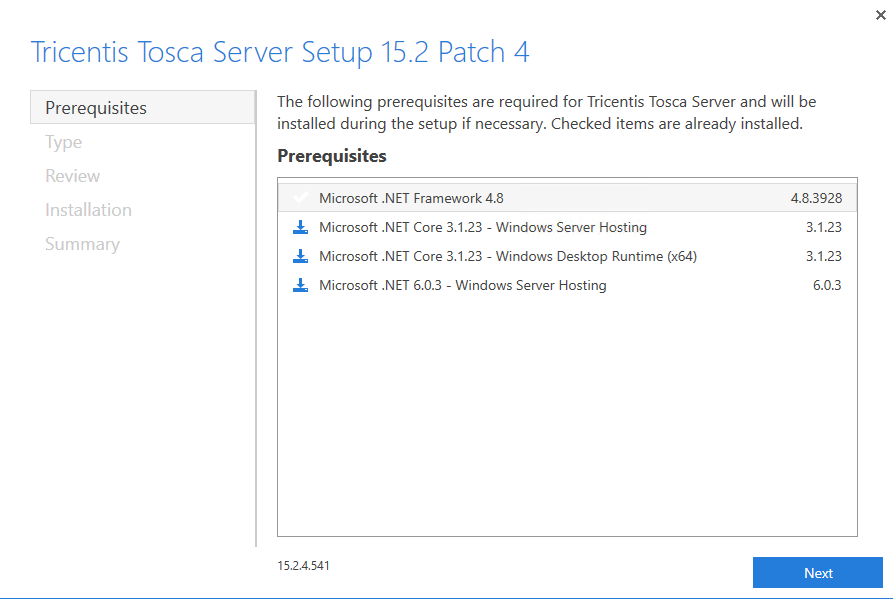Click the bold Prerequisites heading above the list
Screen dimensions: 893x599
pos(331,156)
